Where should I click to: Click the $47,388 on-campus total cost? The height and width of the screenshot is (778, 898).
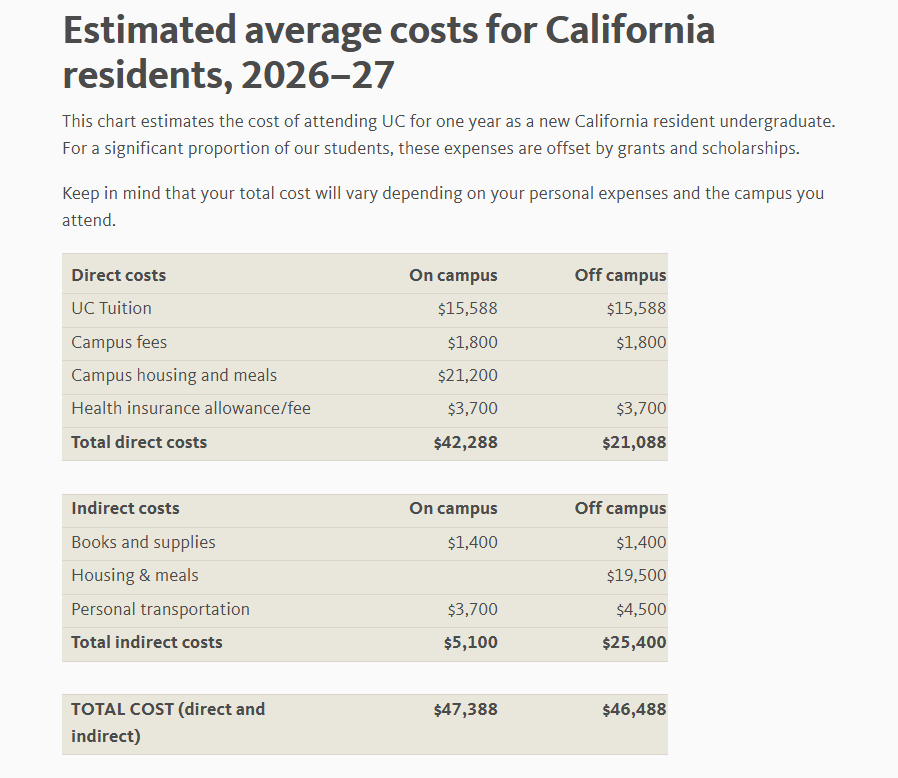465,709
